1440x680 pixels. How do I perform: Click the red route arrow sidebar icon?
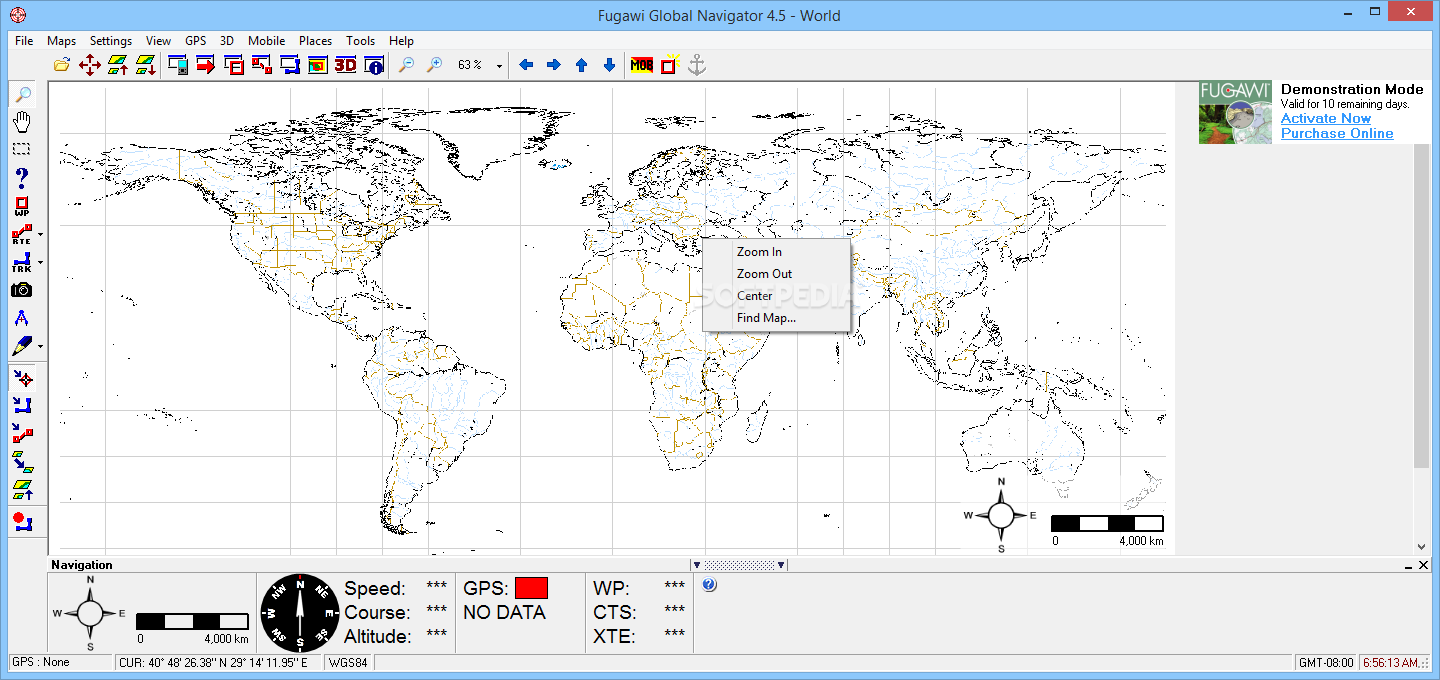pos(22,433)
